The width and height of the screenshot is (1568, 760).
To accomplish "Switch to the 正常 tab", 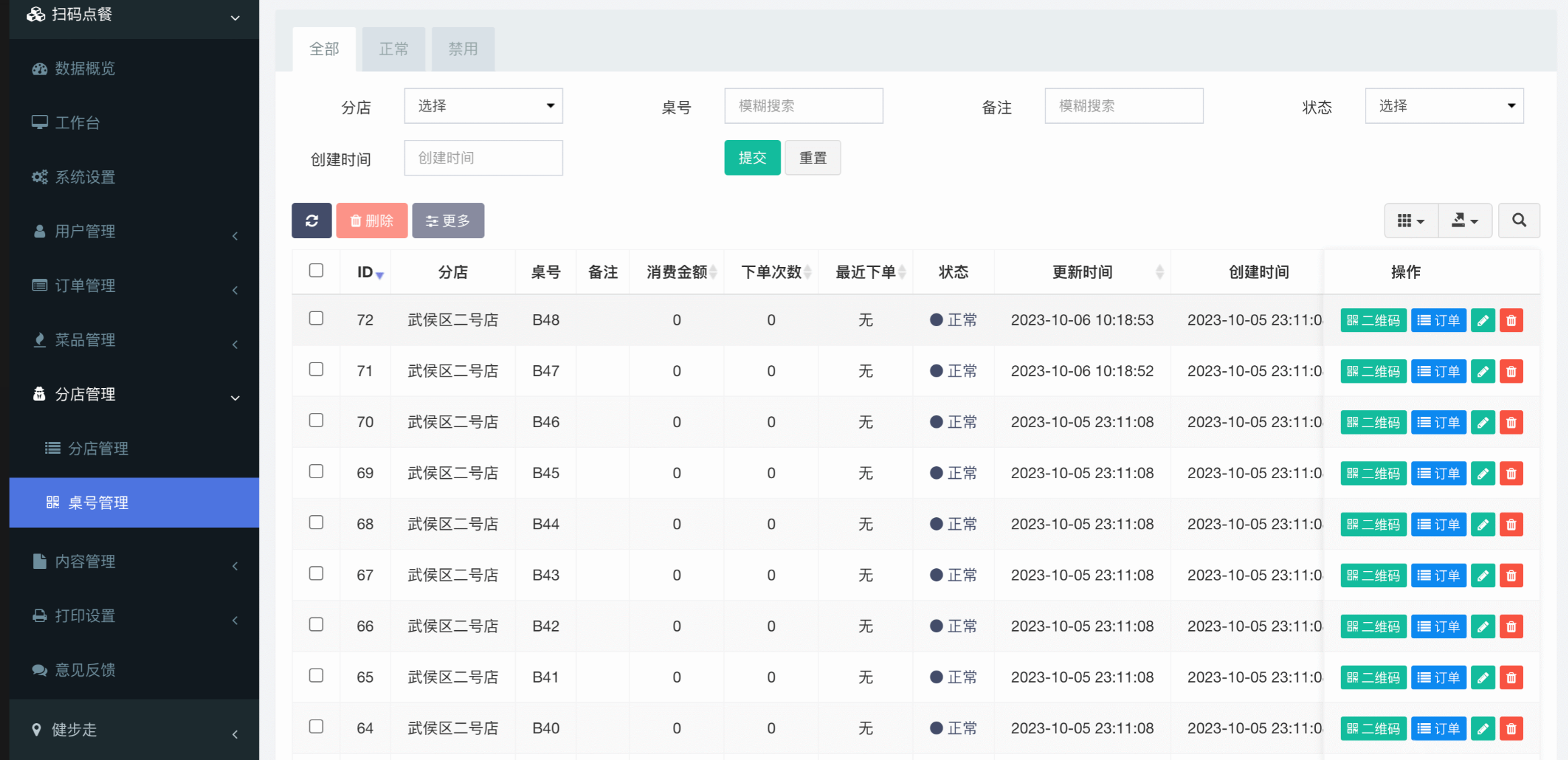I will [393, 49].
